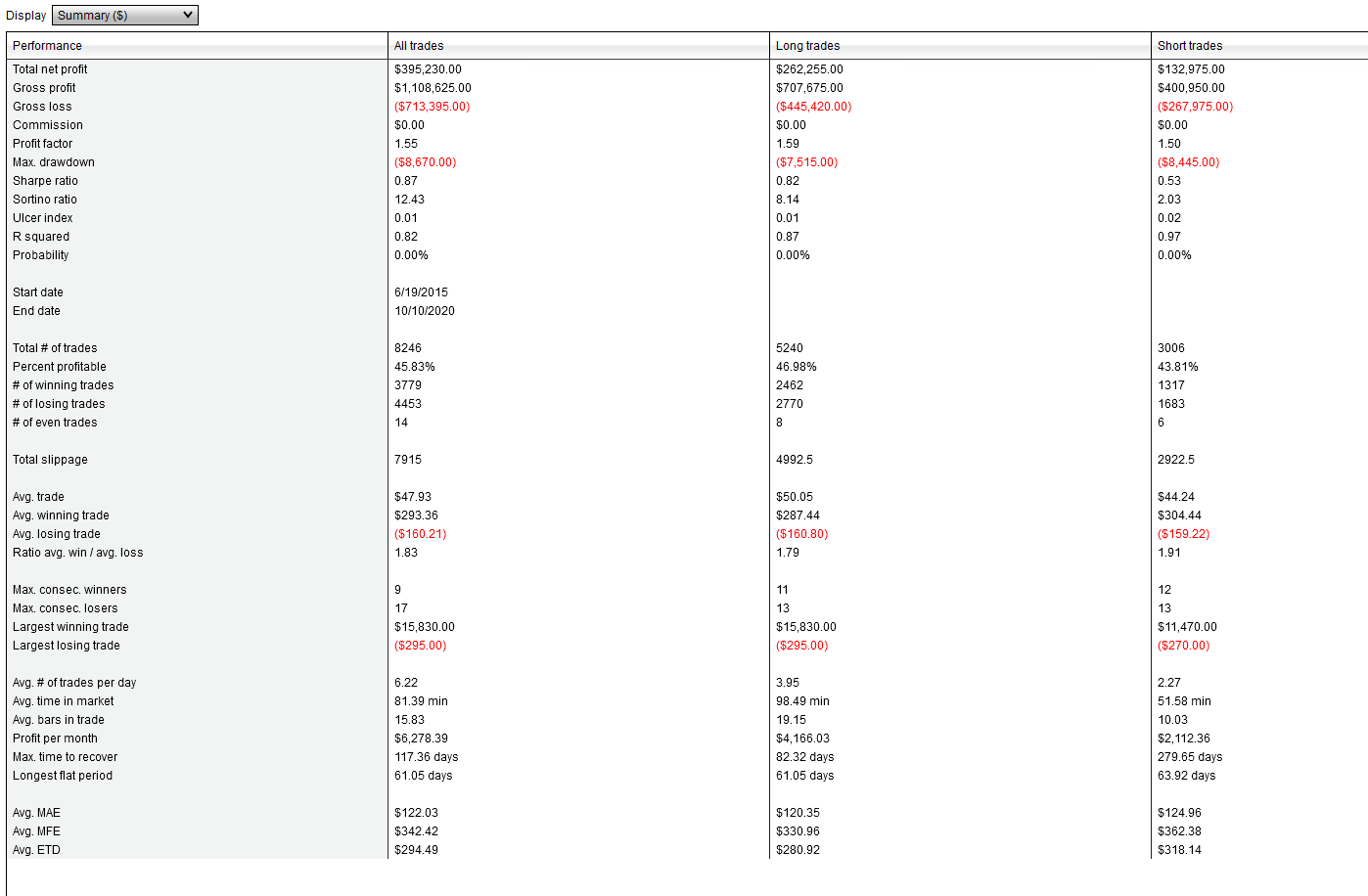Select Avg. losing trade ($160.21)
The height and width of the screenshot is (896, 1368).
tap(421, 534)
